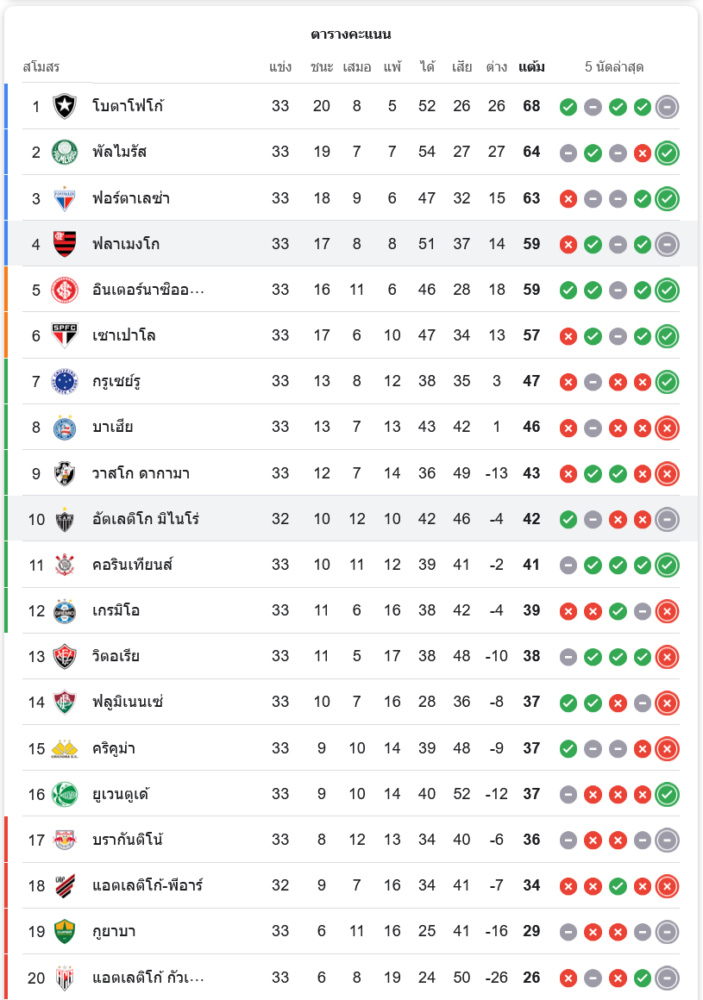Viewport: 703px width, 1000px height.
Task: Open Flamengo's red-black crest
Action: tap(65, 244)
